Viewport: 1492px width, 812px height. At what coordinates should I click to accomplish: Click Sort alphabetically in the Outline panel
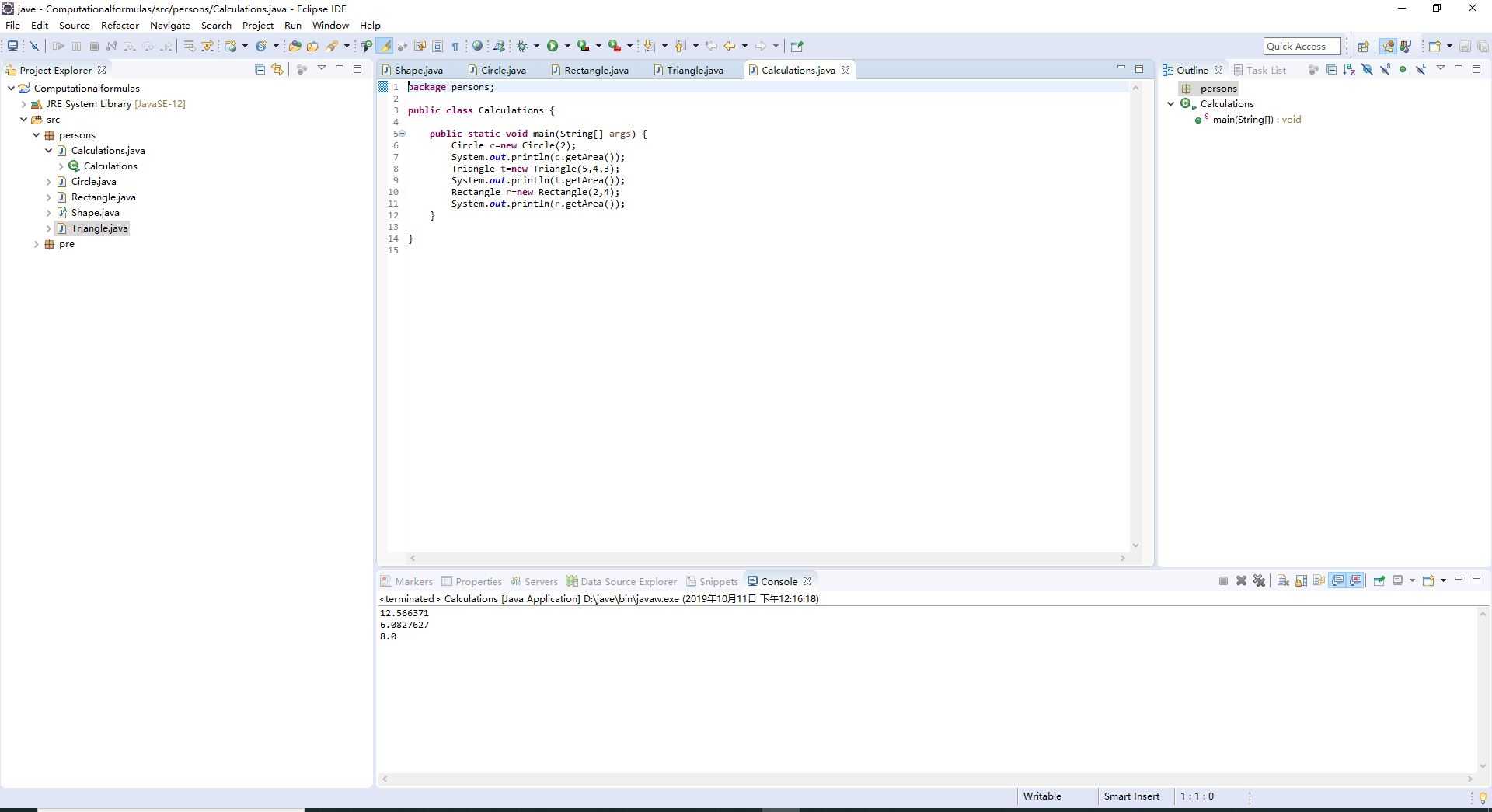1349,69
